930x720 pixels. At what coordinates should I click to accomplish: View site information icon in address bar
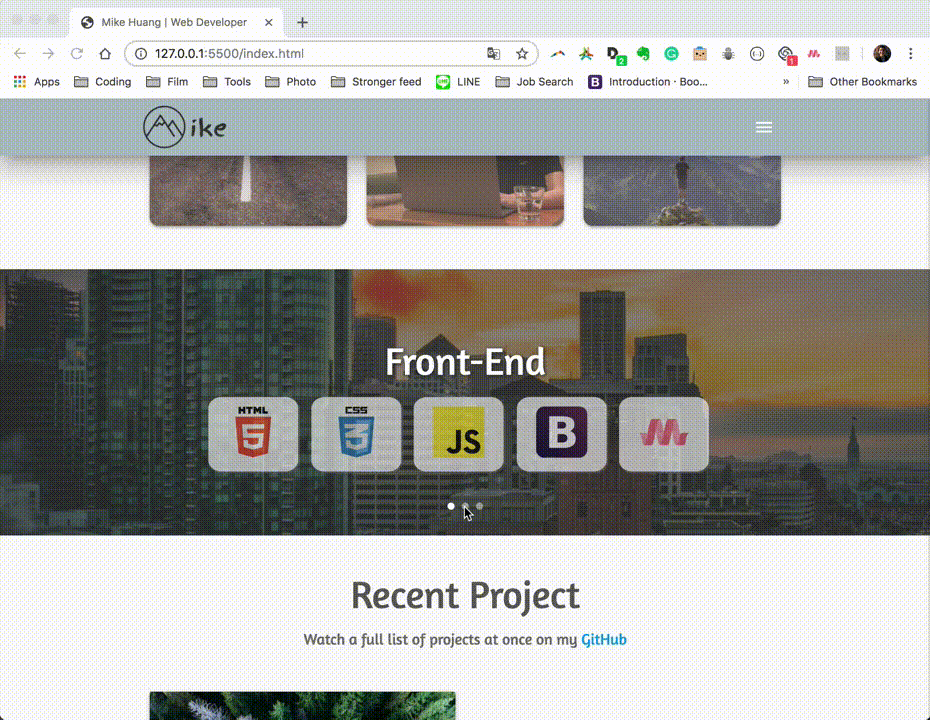tap(141, 53)
